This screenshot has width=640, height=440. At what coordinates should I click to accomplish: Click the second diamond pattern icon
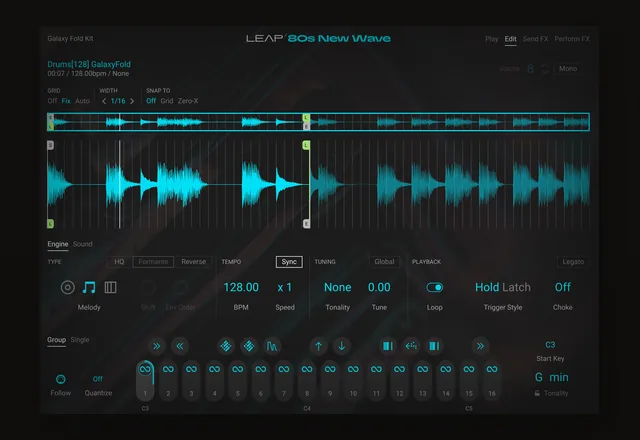tap(249, 346)
